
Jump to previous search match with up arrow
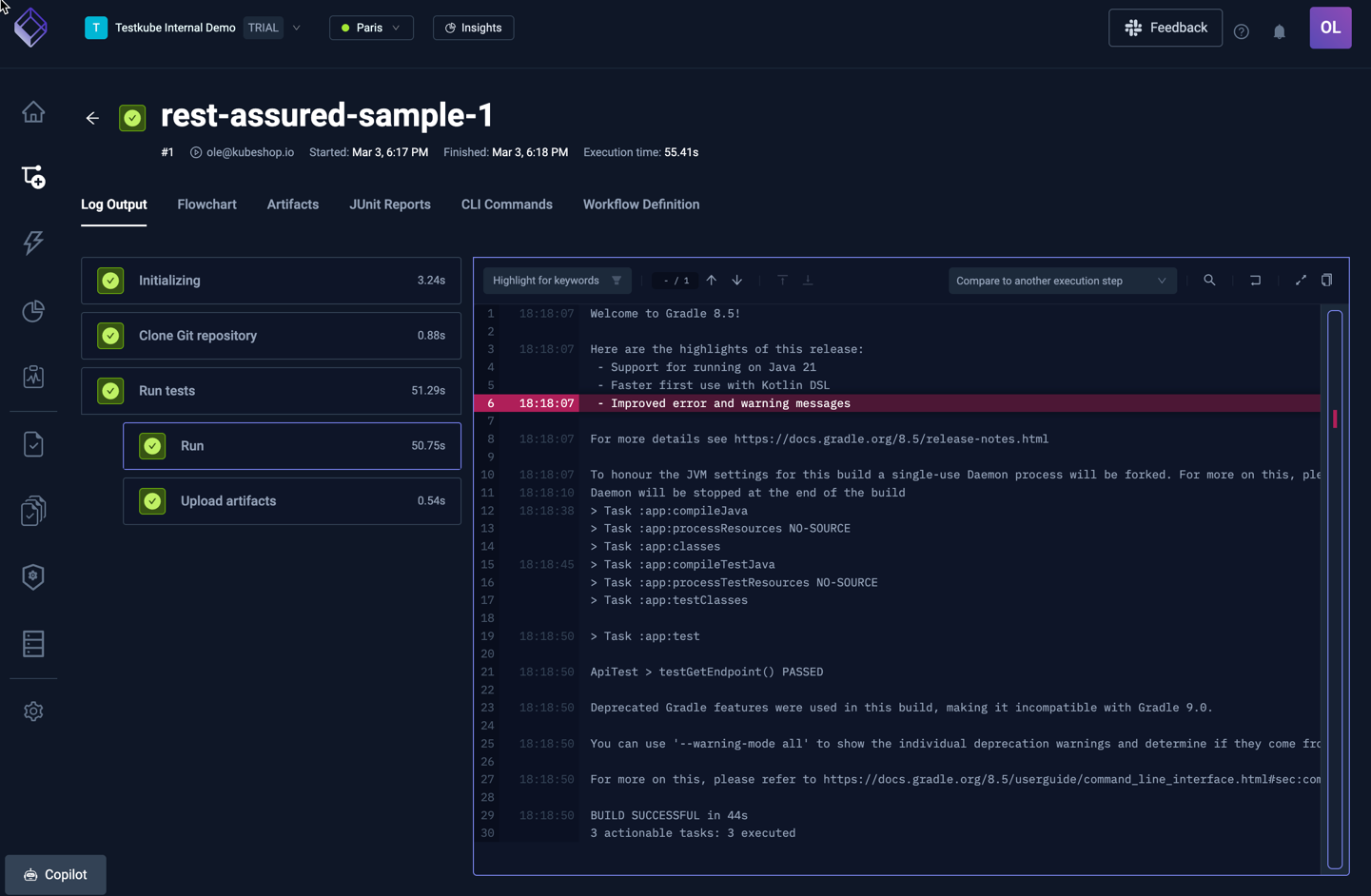(711, 280)
